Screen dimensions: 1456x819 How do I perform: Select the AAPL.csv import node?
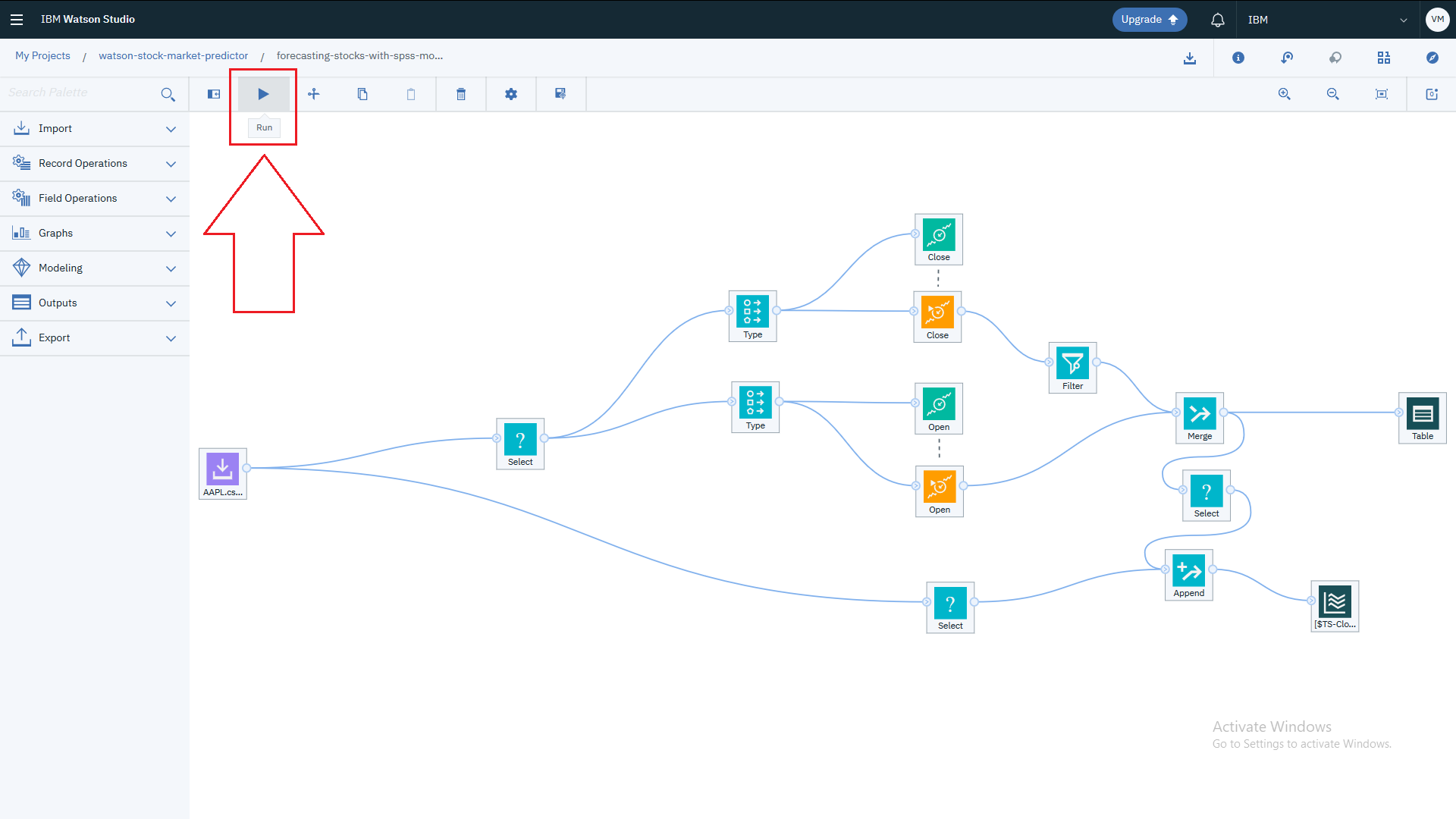(222, 469)
